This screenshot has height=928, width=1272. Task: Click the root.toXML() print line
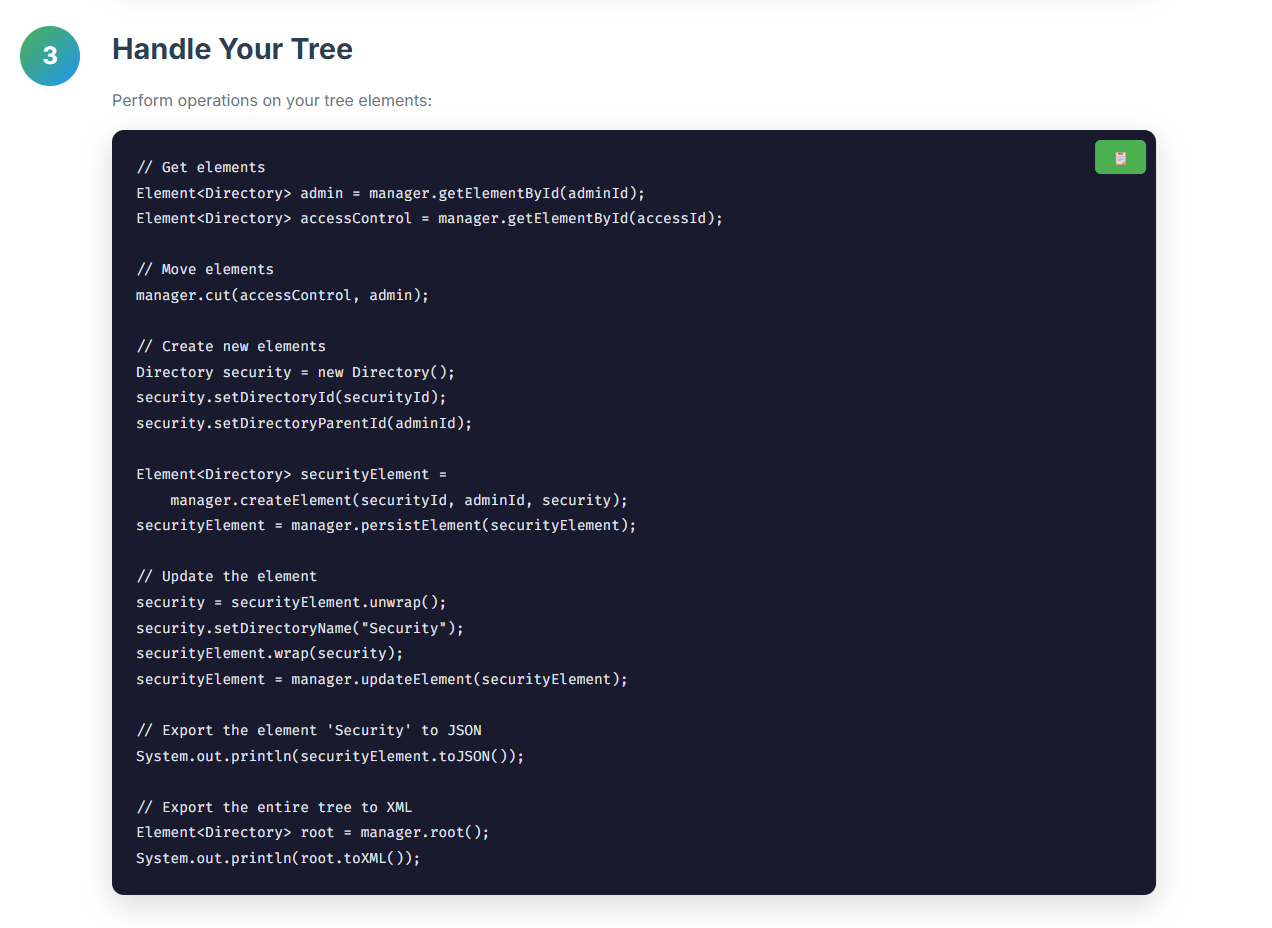[x=278, y=857]
